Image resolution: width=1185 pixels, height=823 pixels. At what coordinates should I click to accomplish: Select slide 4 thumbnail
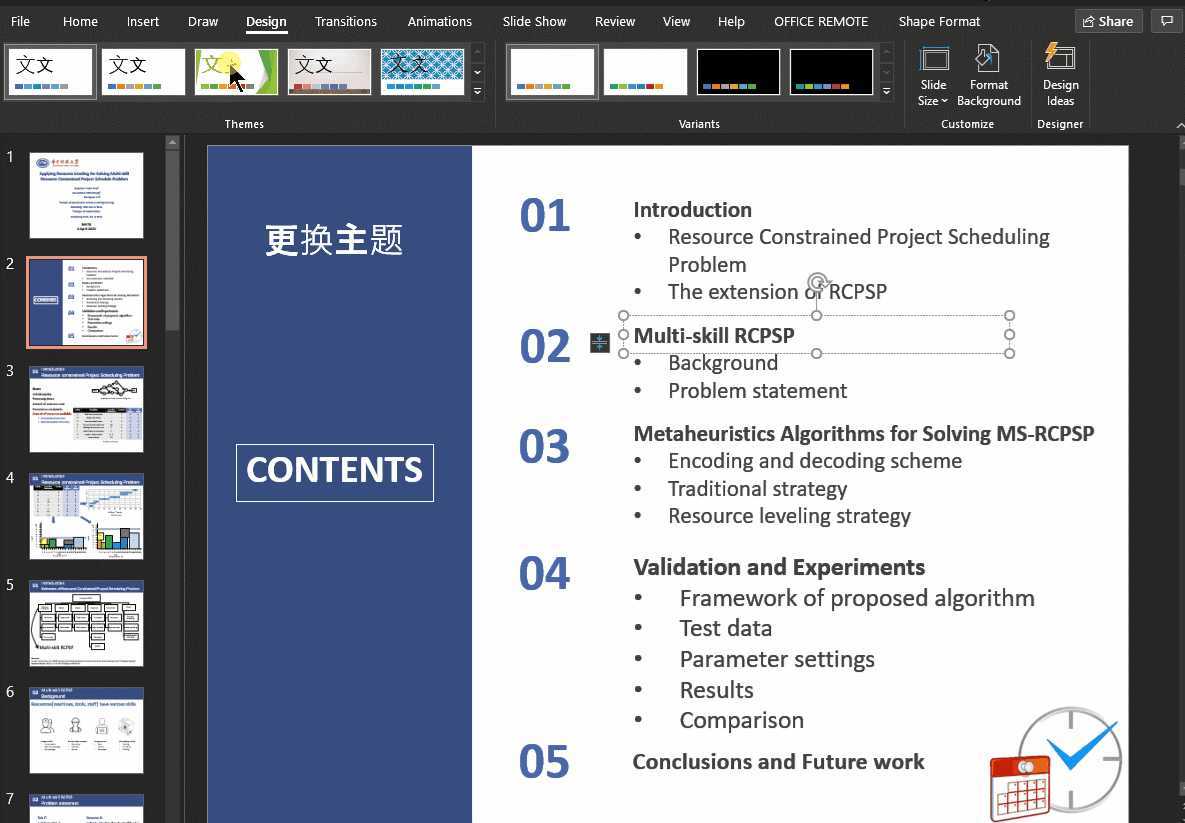tap(86, 516)
